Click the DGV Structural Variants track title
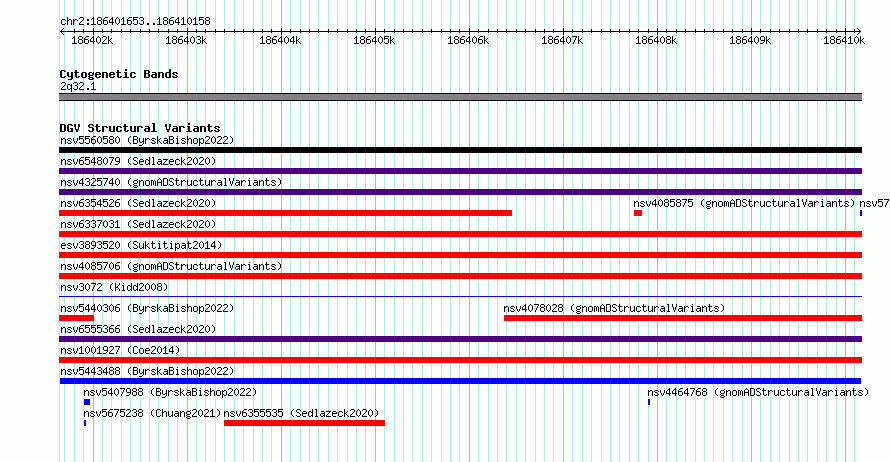Viewport: 890px width, 462px height. [x=140, y=128]
